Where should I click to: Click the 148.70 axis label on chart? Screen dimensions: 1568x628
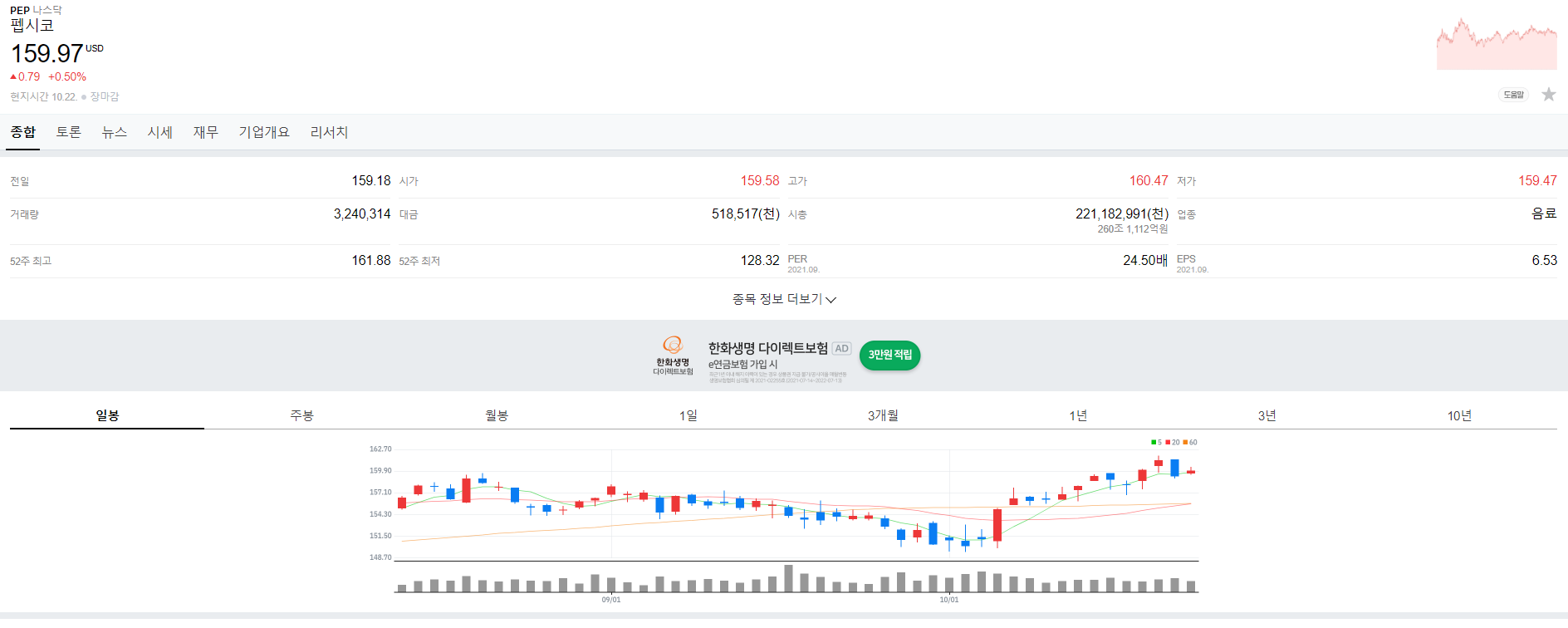click(380, 557)
